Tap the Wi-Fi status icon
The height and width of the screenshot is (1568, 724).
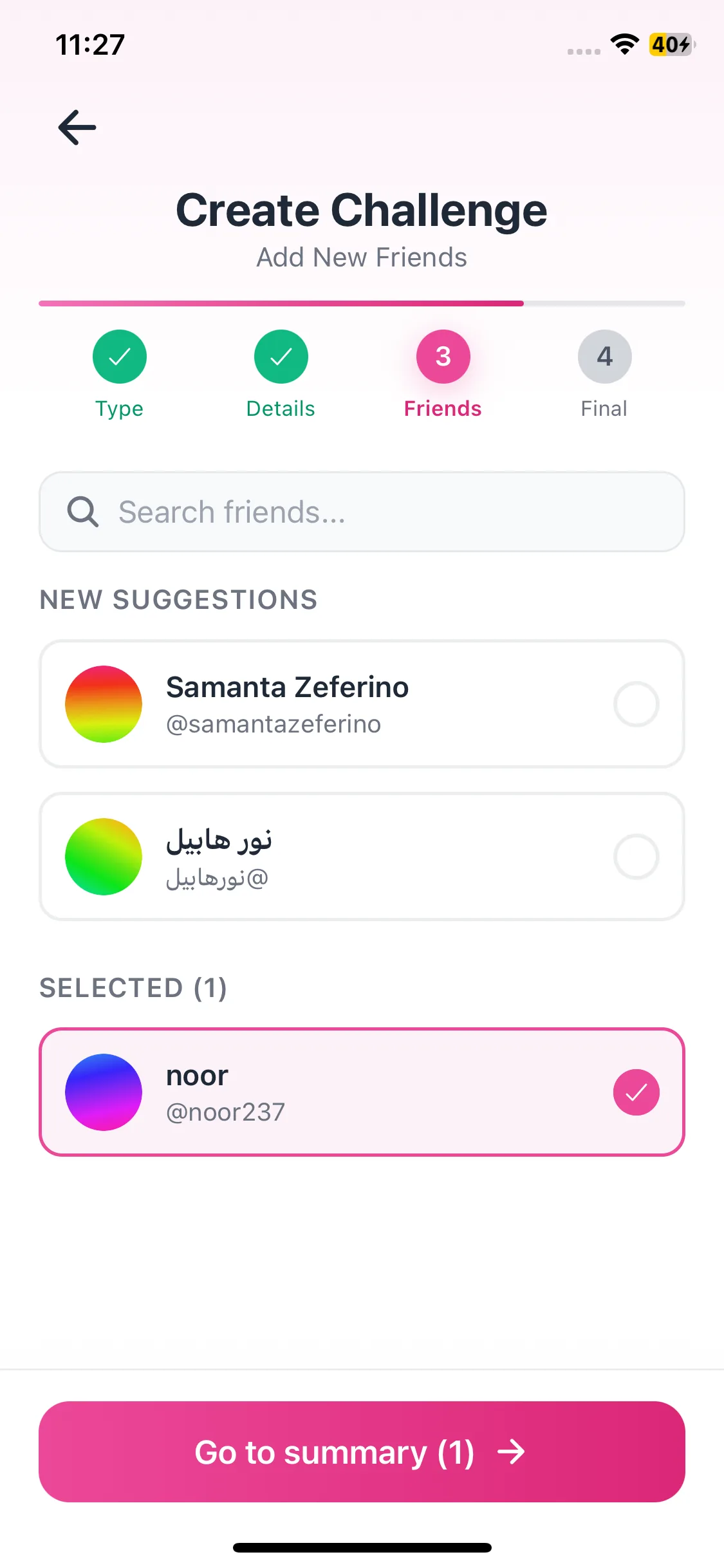pos(624,44)
